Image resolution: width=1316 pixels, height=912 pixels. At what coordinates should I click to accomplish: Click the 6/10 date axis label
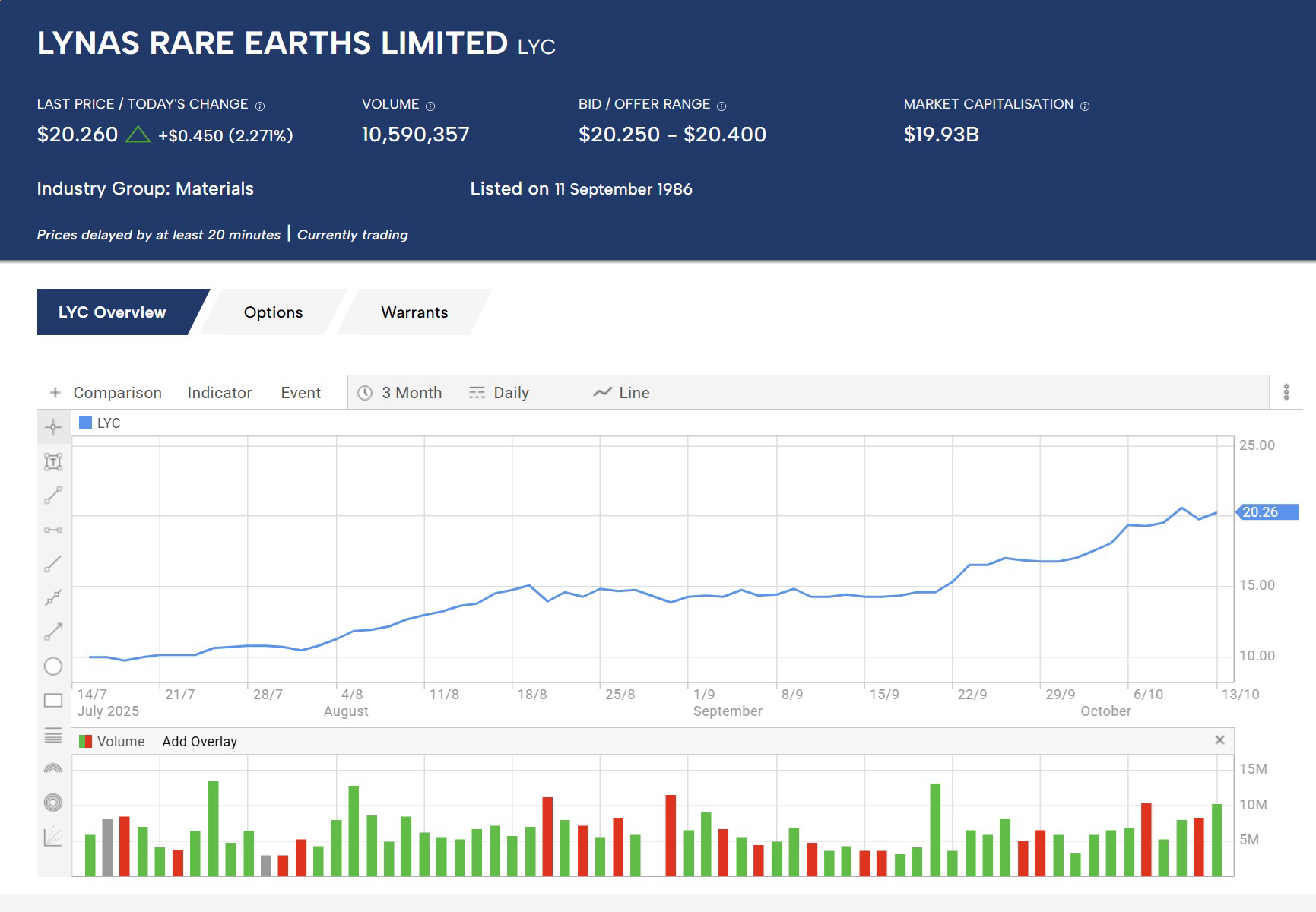pyautogui.click(x=1148, y=695)
